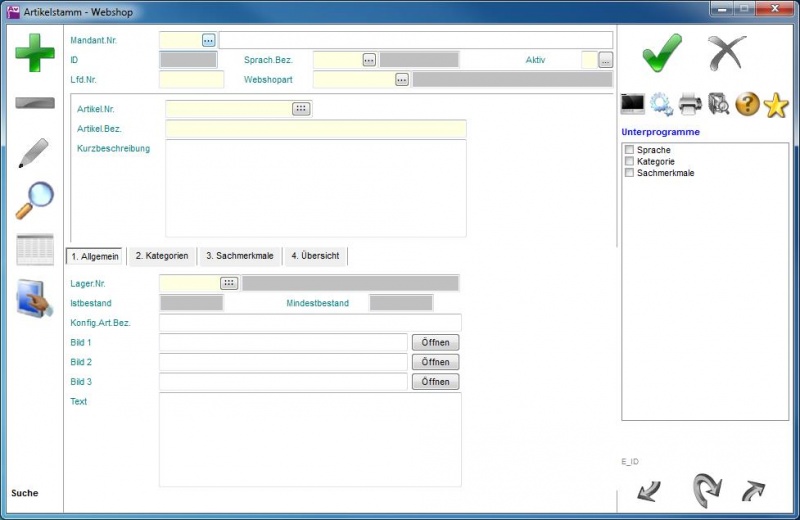The width and height of the screenshot is (800, 520).
Task: Switch to the 4. Übersicht tab
Action: tap(315, 256)
